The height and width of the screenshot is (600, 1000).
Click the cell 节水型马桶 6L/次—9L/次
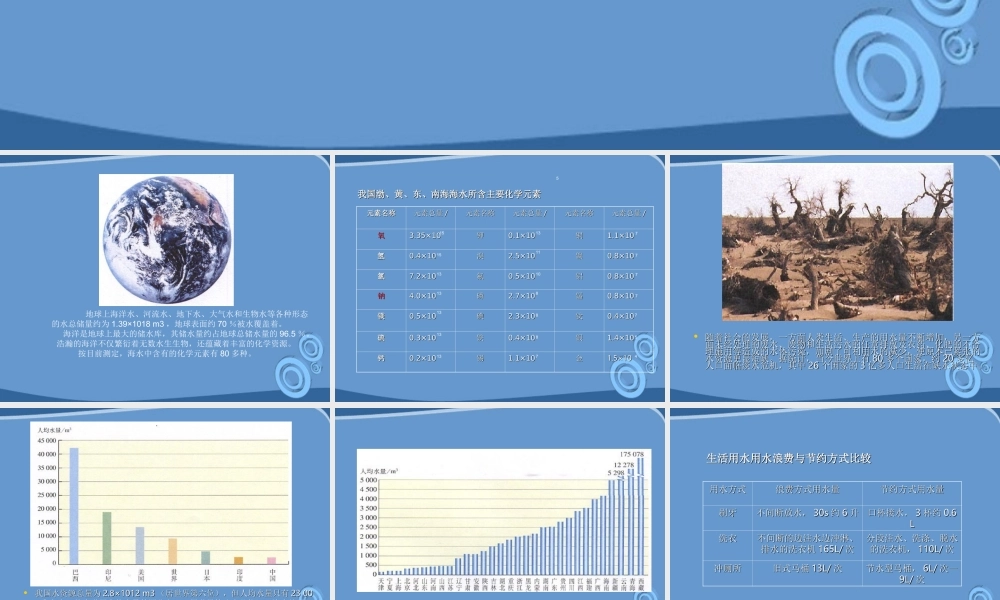912,573
